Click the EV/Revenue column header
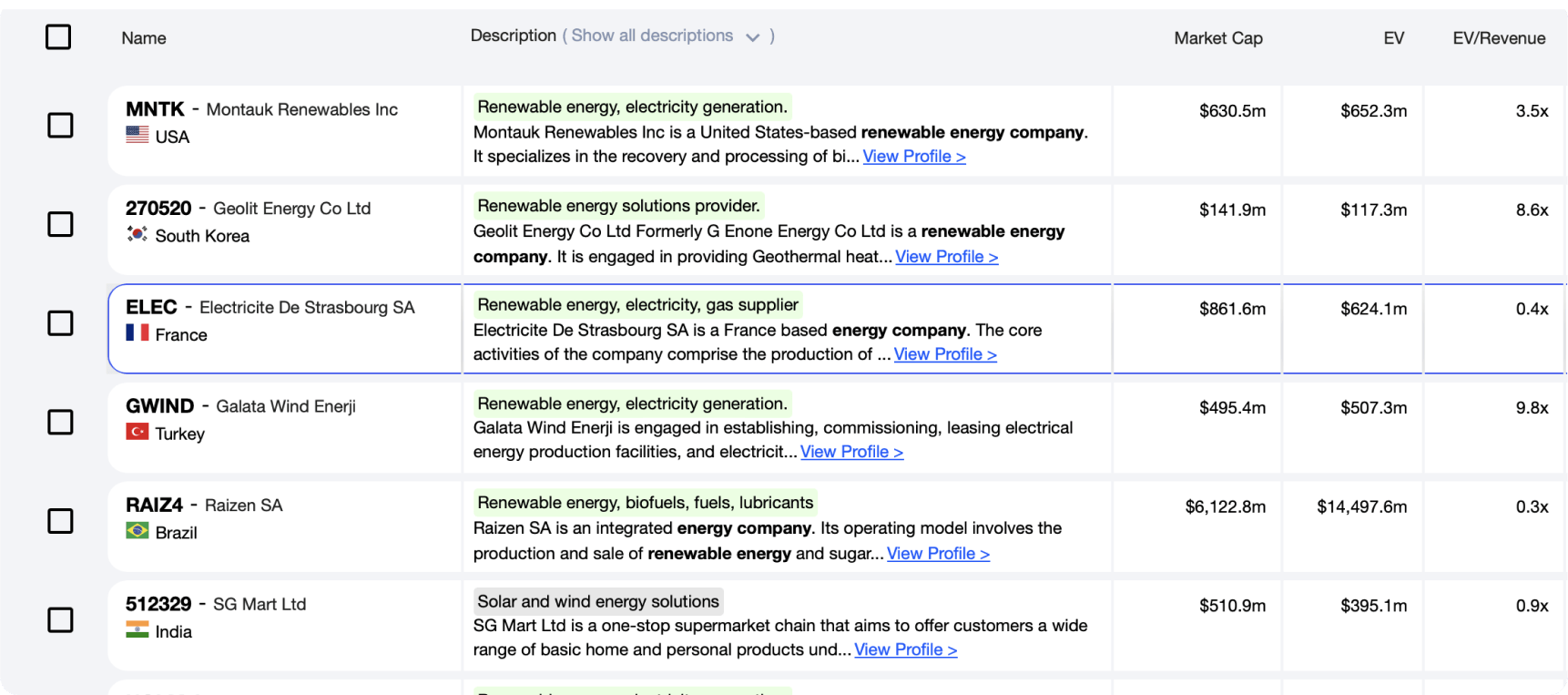 (x=1498, y=38)
